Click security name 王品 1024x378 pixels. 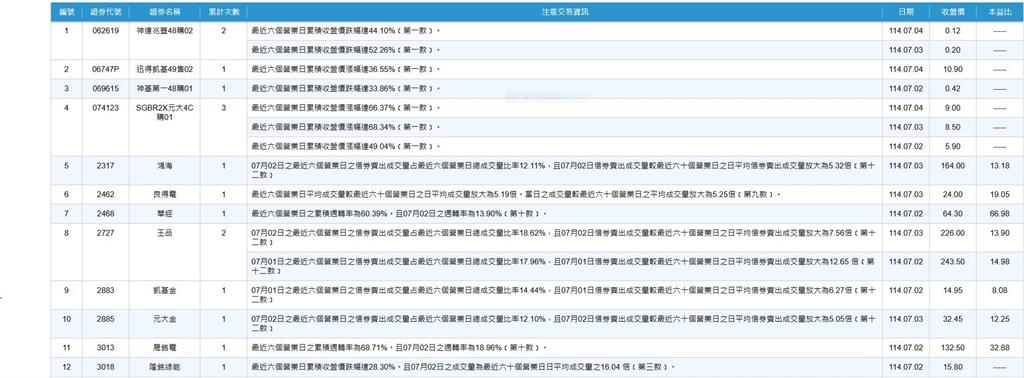point(164,233)
